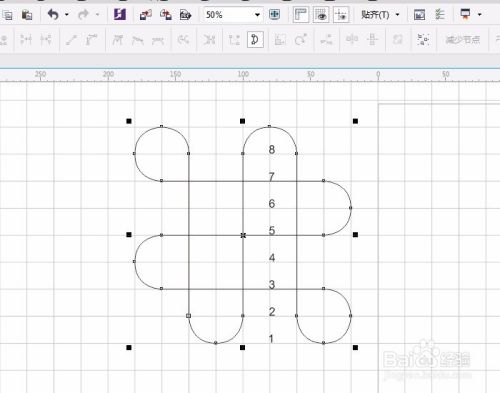The height and width of the screenshot is (393, 500).
Task: Click the Align Nodes icon
Action: tap(327, 40)
